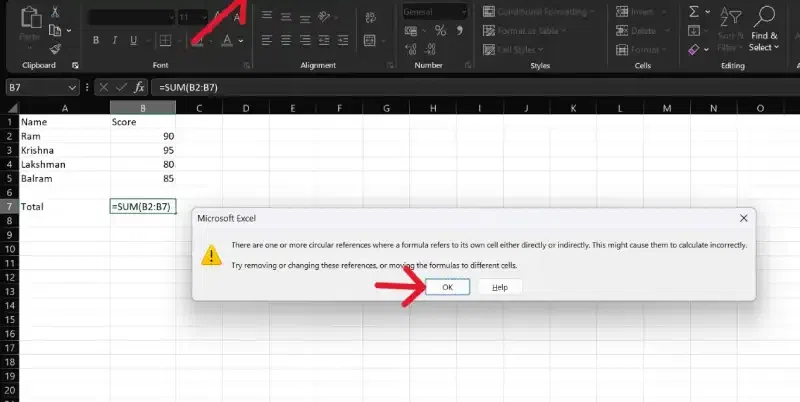
Task: Select Middle Align icon
Action: 286,17
